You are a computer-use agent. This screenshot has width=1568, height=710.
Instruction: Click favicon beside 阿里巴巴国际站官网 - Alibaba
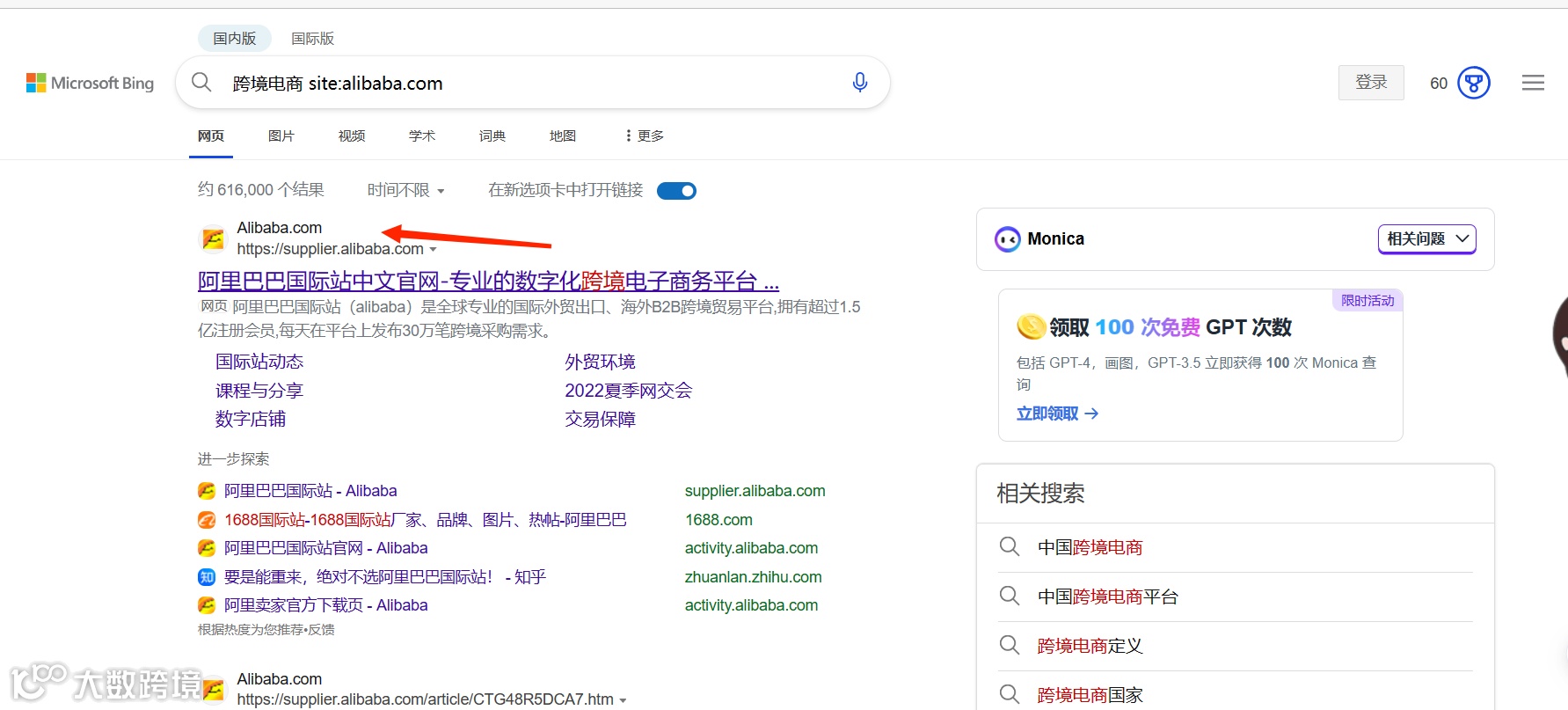(x=207, y=548)
